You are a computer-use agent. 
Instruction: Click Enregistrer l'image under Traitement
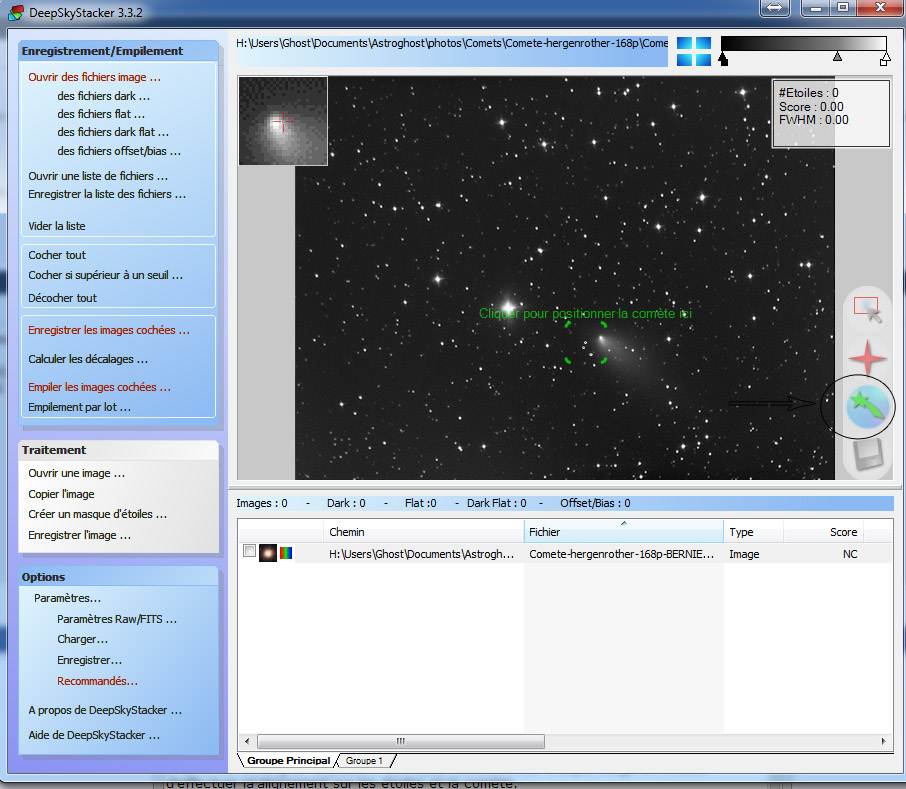pos(79,535)
